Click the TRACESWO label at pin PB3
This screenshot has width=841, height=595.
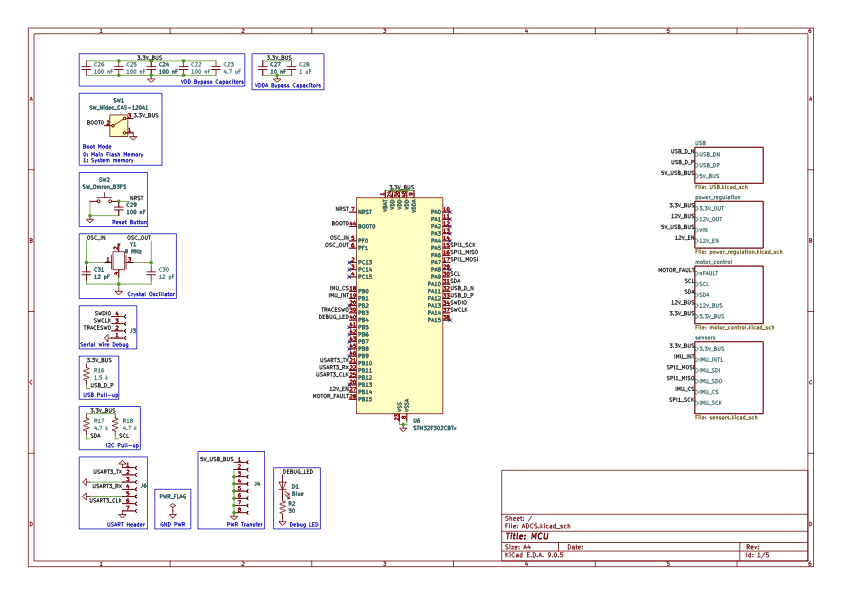click(335, 310)
